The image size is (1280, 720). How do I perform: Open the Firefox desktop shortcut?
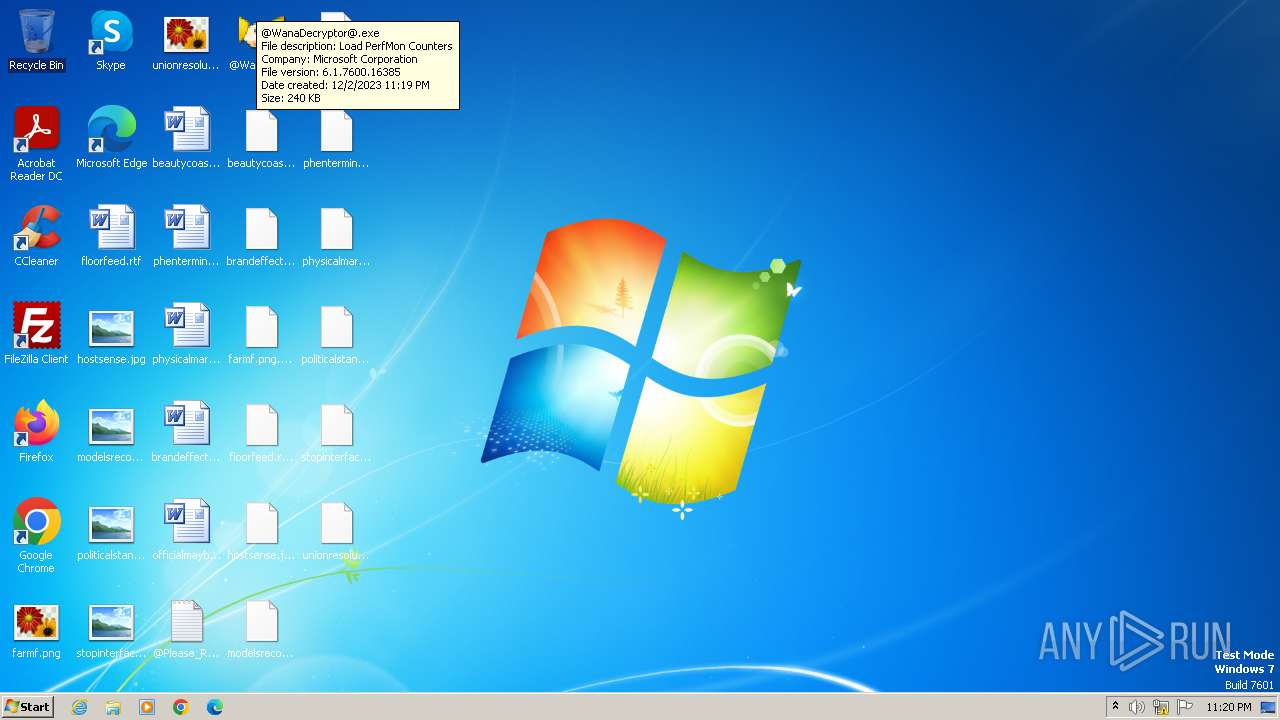pyautogui.click(x=36, y=431)
